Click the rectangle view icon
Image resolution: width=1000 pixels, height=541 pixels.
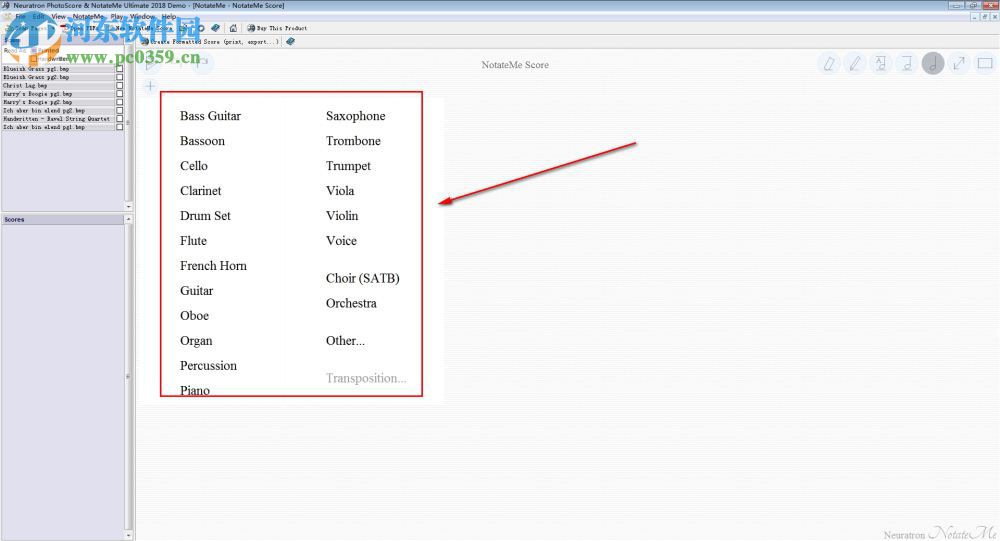[985, 64]
